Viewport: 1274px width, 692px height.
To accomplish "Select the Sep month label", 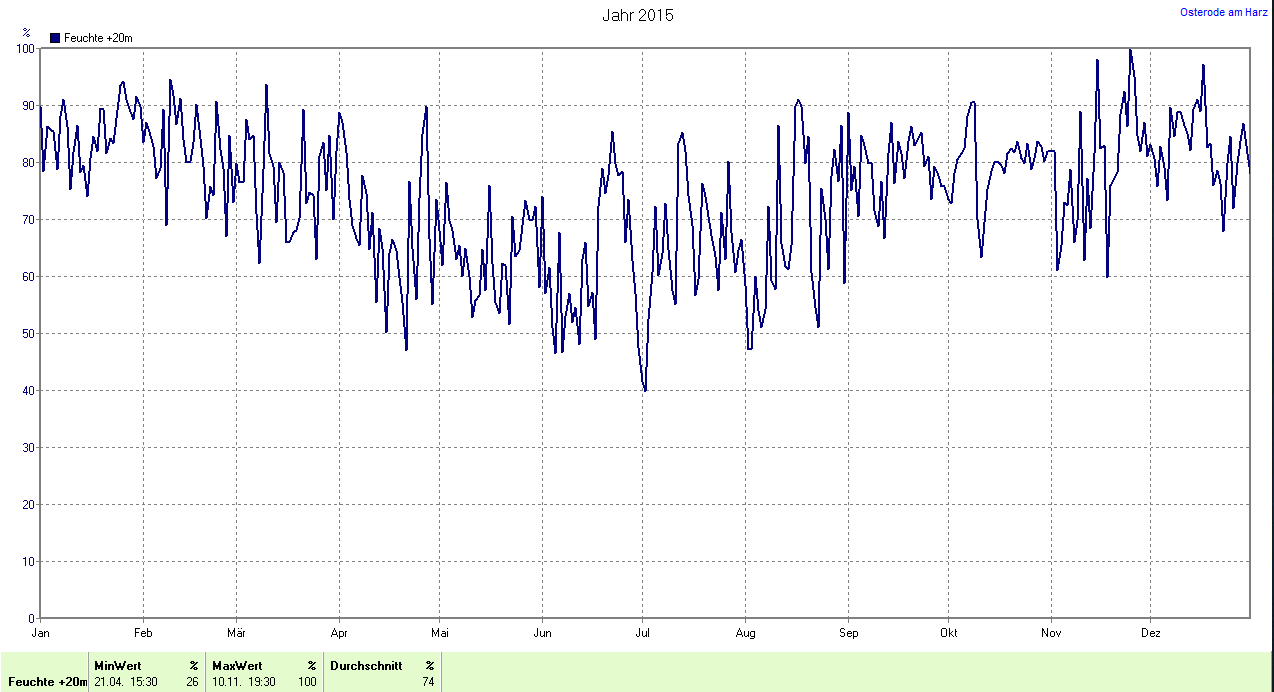I will pos(848,632).
